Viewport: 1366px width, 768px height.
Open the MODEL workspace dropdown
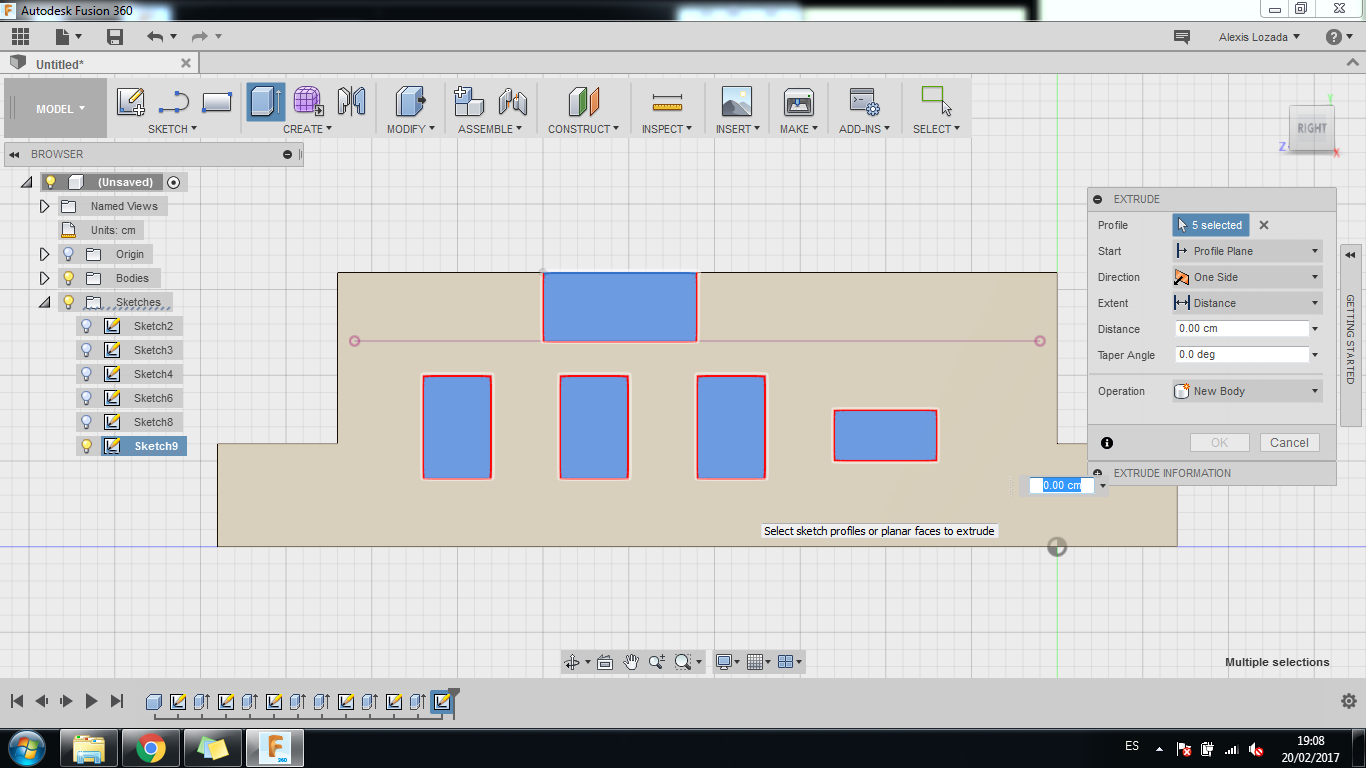pyautogui.click(x=56, y=109)
